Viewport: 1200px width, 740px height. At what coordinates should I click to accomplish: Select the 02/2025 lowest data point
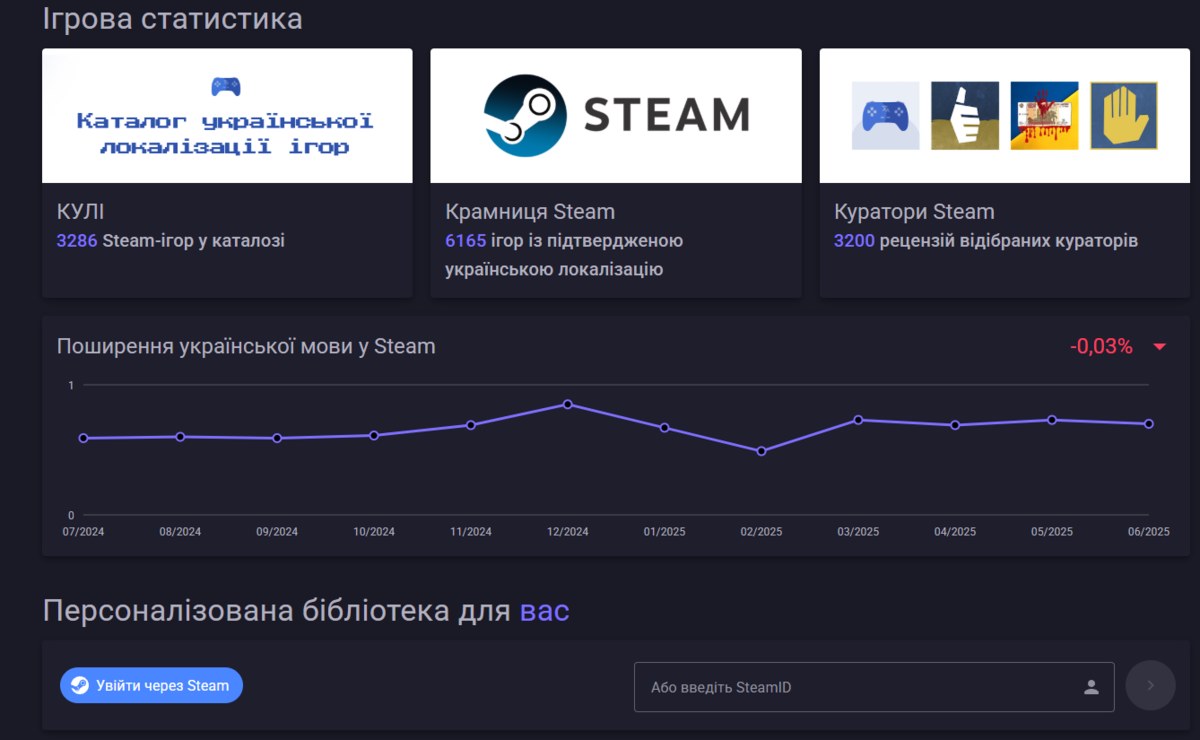pyautogui.click(x=761, y=451)
